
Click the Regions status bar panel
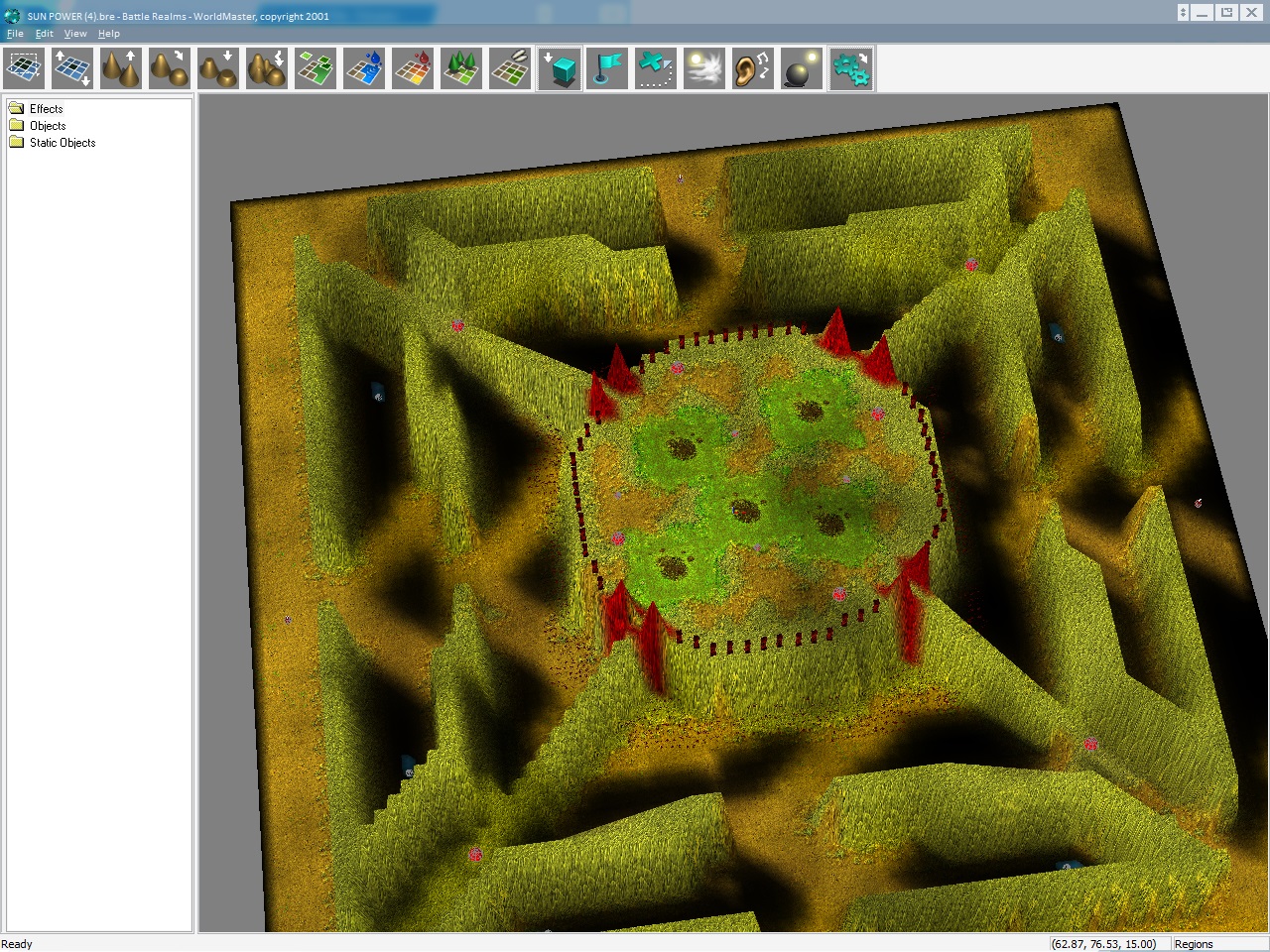coord(1194,944)
